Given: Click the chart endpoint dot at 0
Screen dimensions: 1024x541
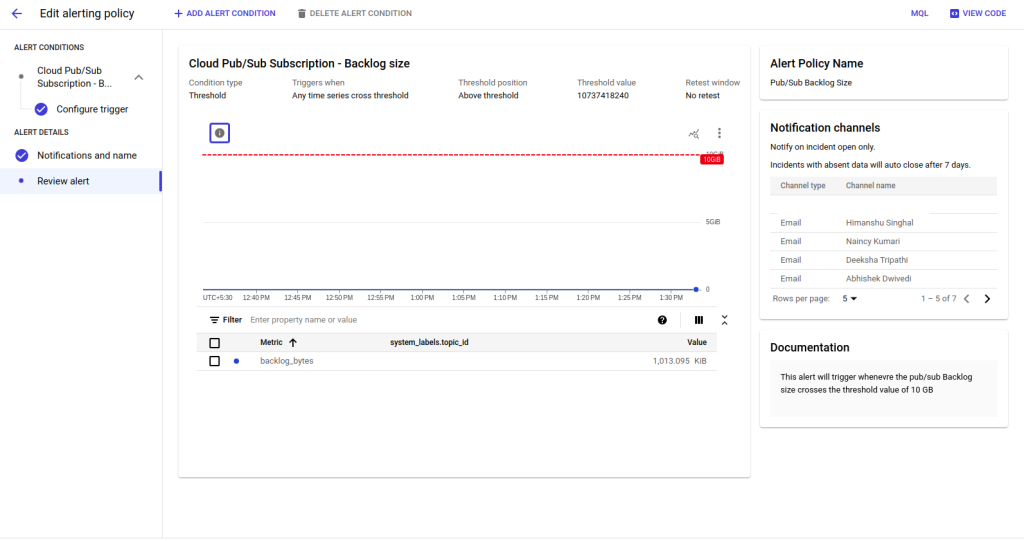Looking at the screenshot, I should 696,289.
